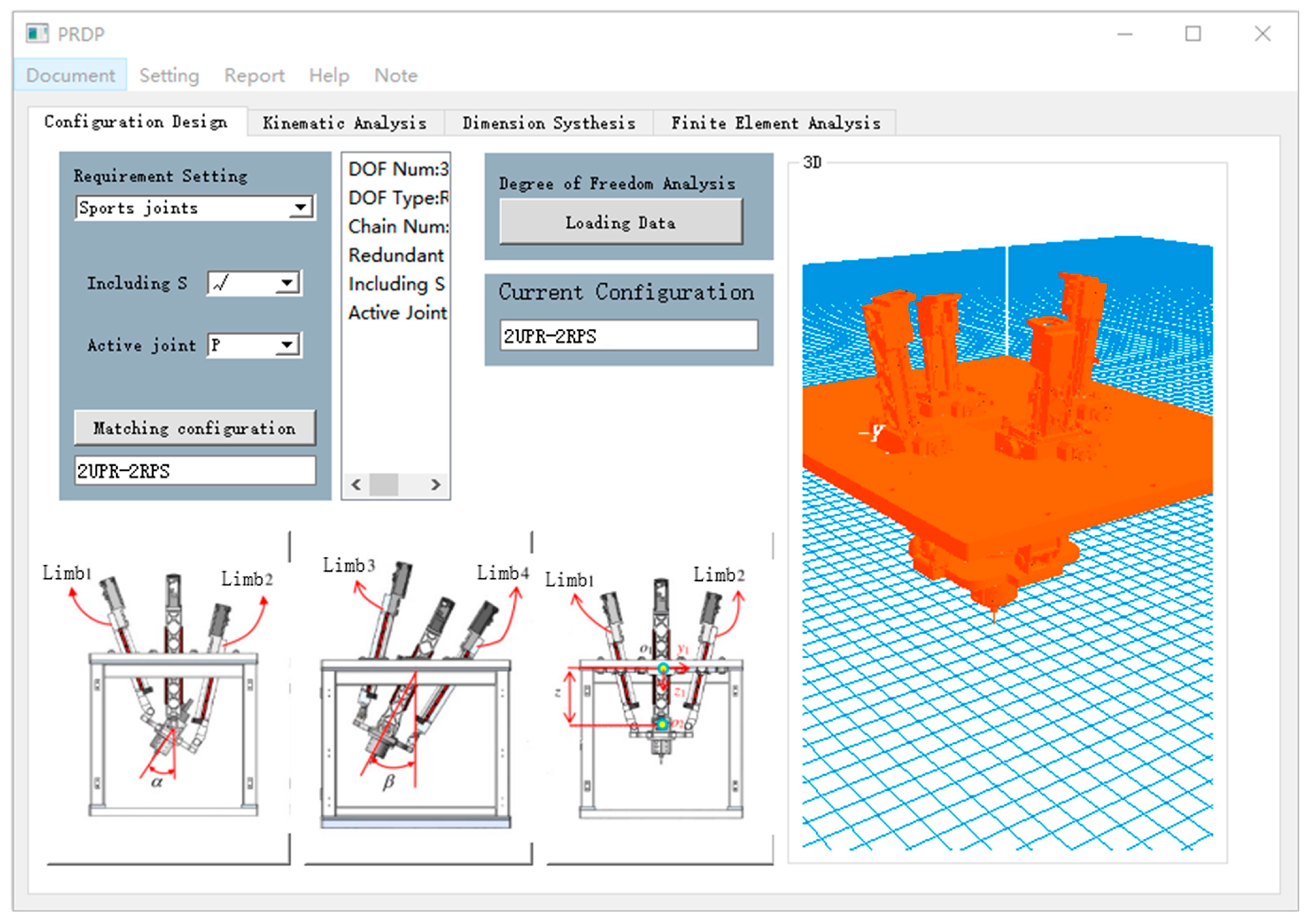
Task: Minimize the PRDP window
Action: [1124, 34]
